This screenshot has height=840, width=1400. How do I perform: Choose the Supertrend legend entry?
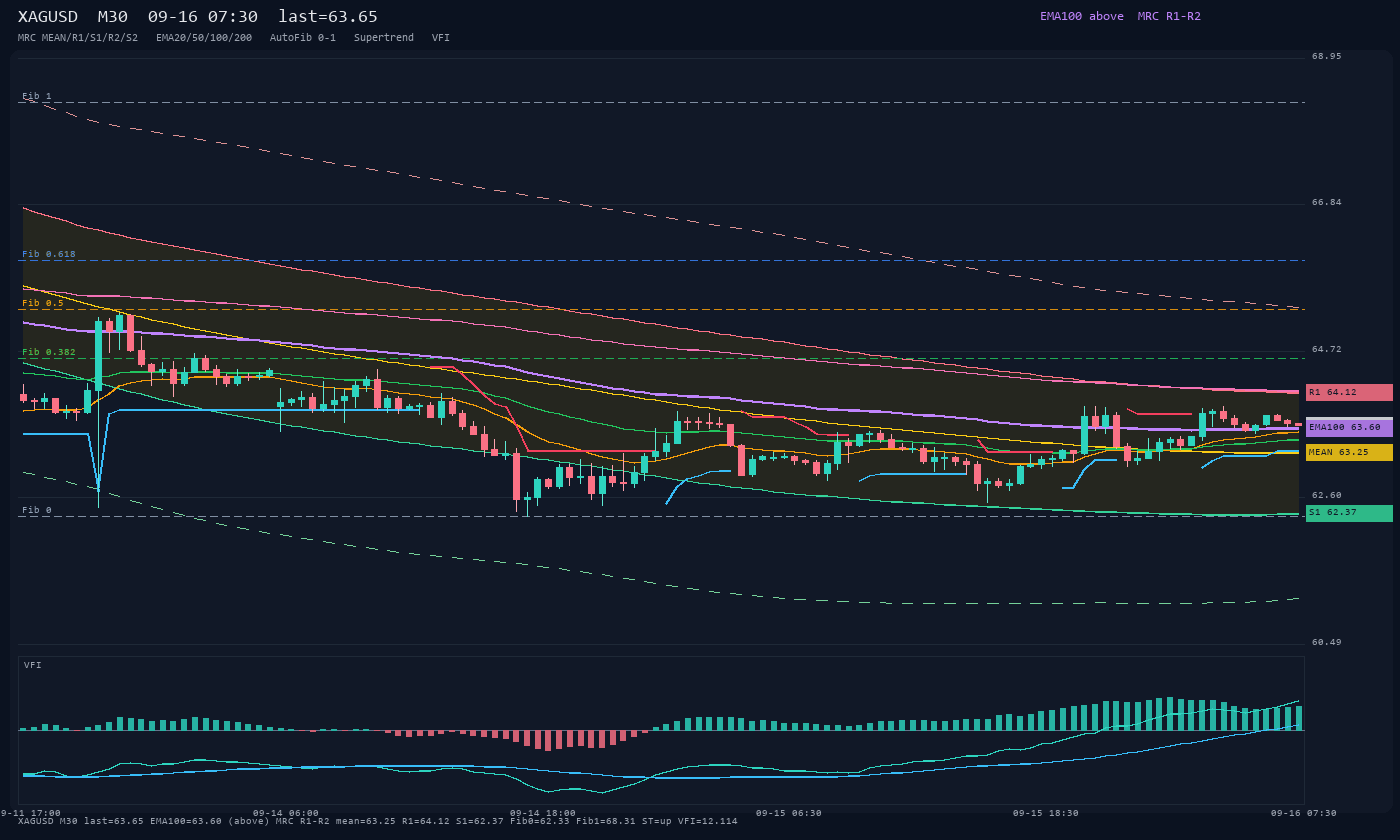pos(384,38)
